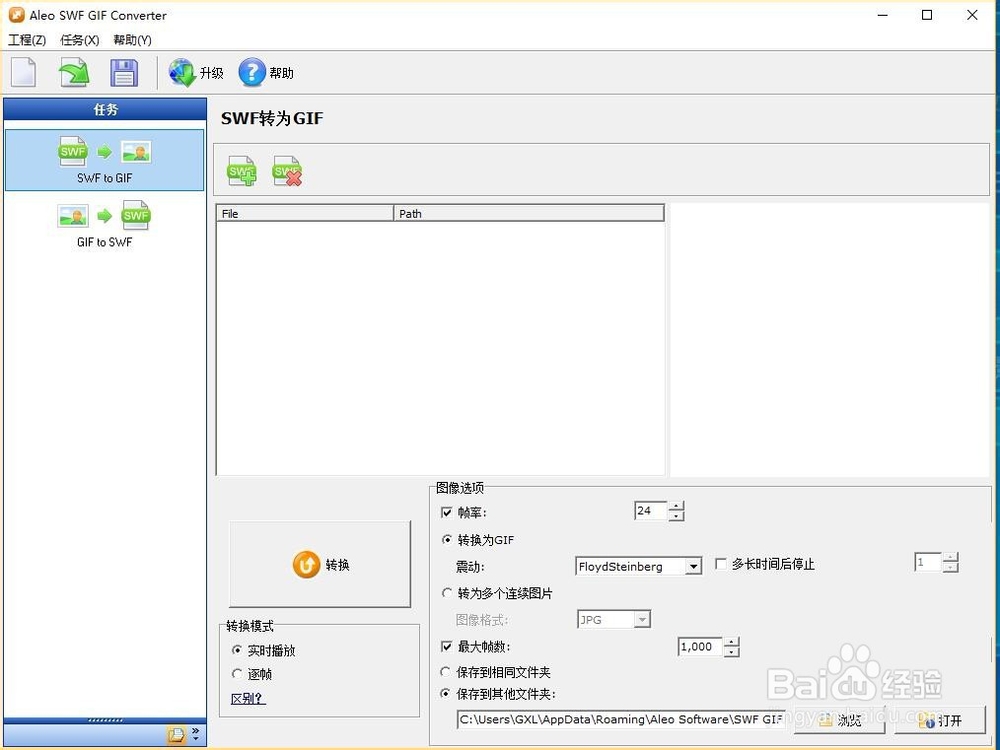Click the 帧率 value field 24
1000x750 pixels.
pos(651,511)
